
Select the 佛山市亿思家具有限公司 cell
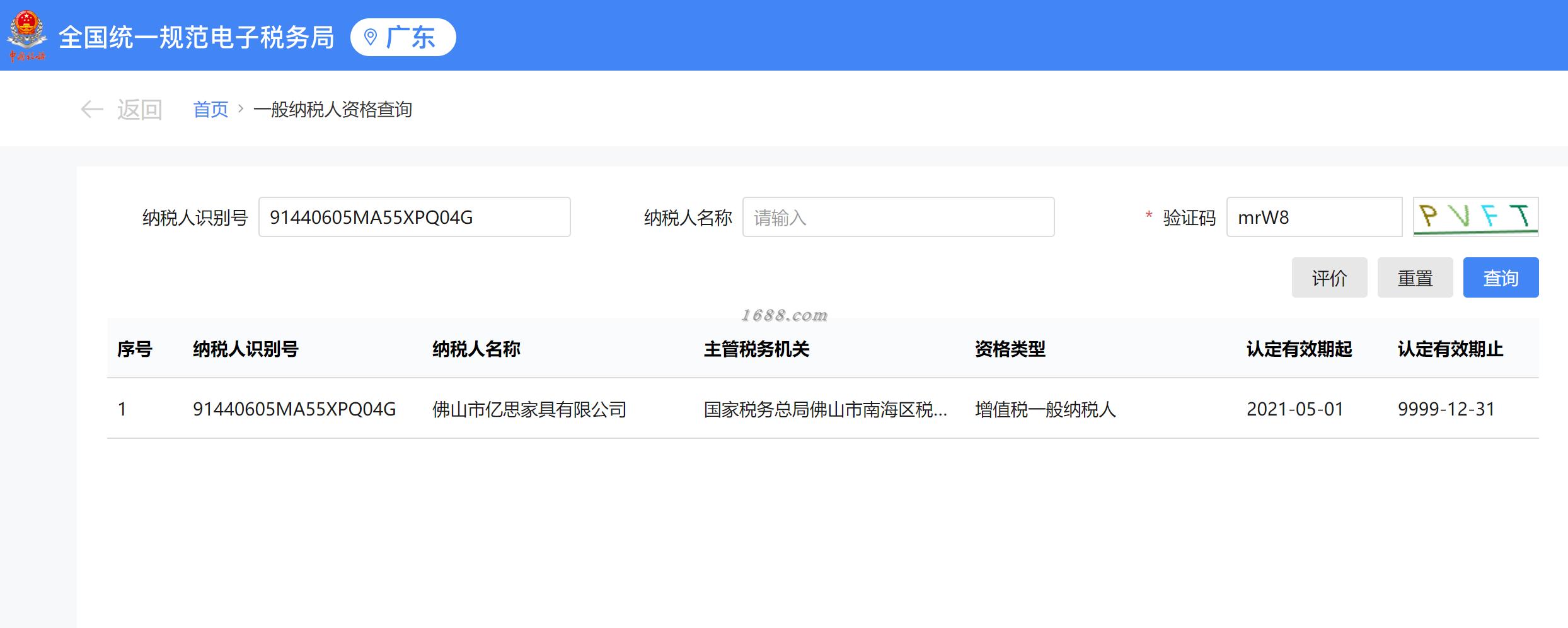529,409
